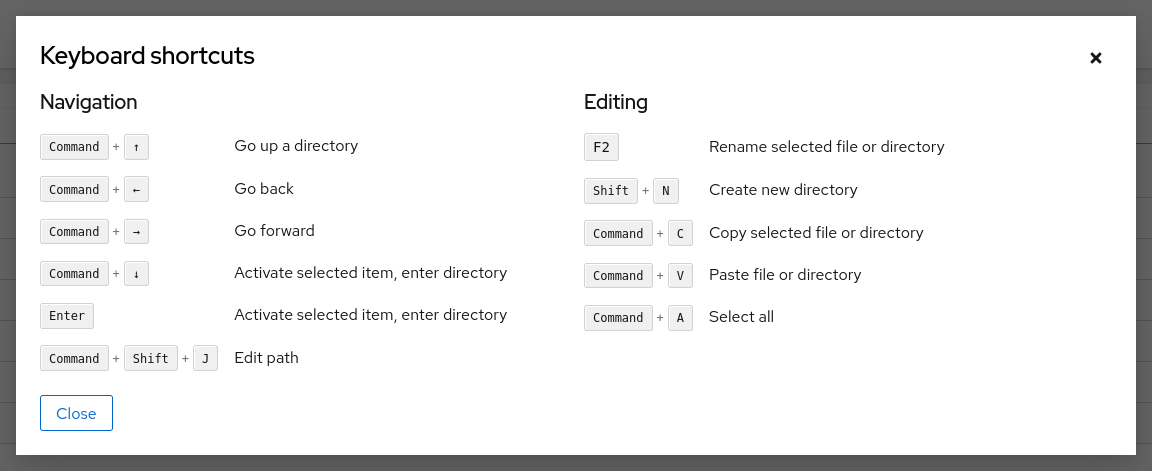Click the J key badge
This screenshot has width=1152, height=471.
point(205,358)
